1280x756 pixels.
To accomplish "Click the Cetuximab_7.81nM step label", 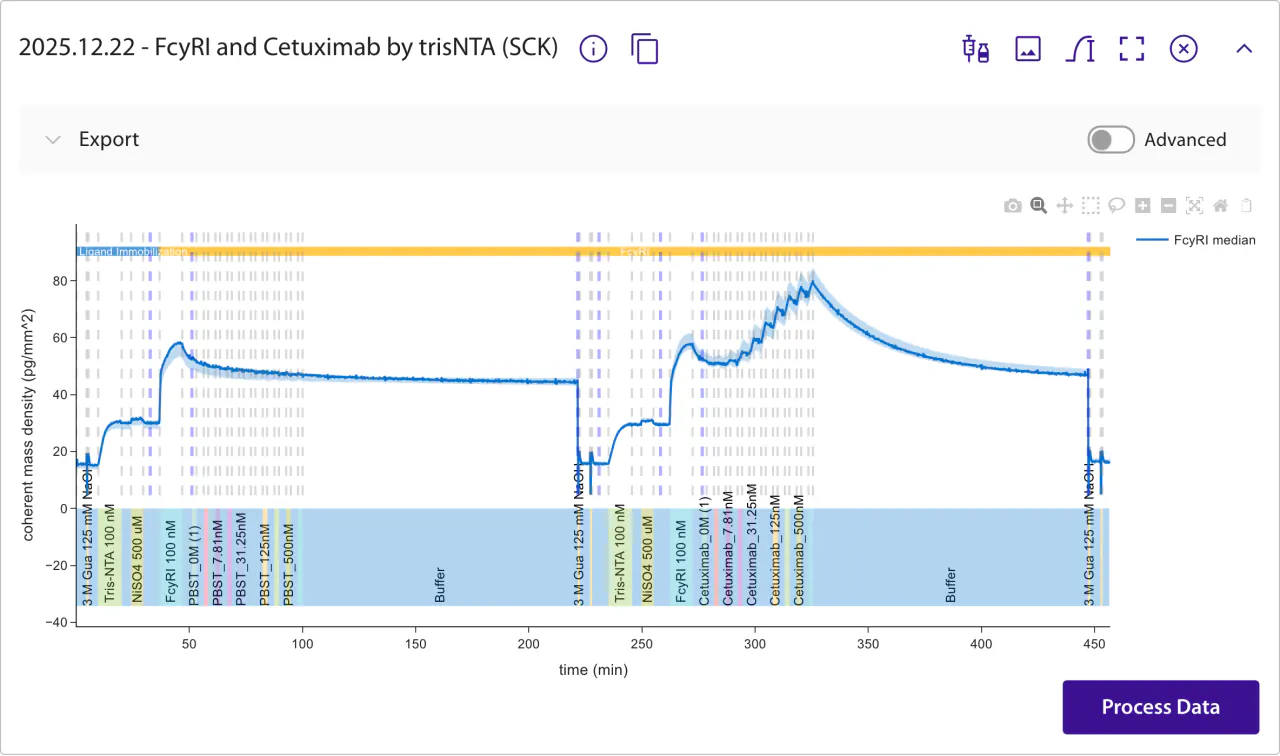I will pyautogui.click(x=728, y=546).
